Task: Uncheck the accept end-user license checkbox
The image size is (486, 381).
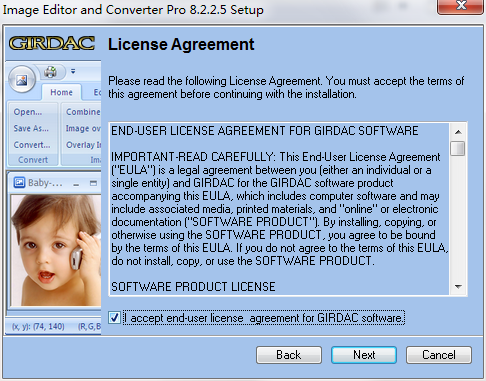Action: [114, 317]
